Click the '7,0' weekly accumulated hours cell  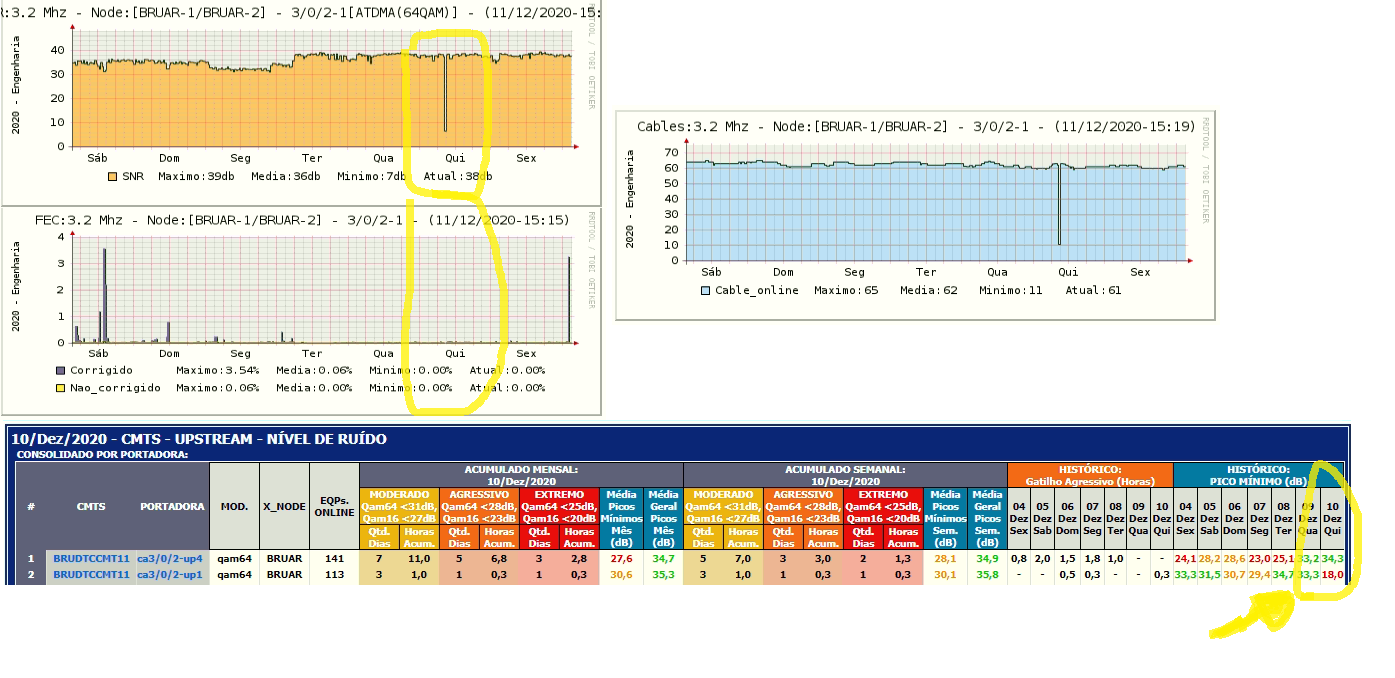tap(743, 559)
